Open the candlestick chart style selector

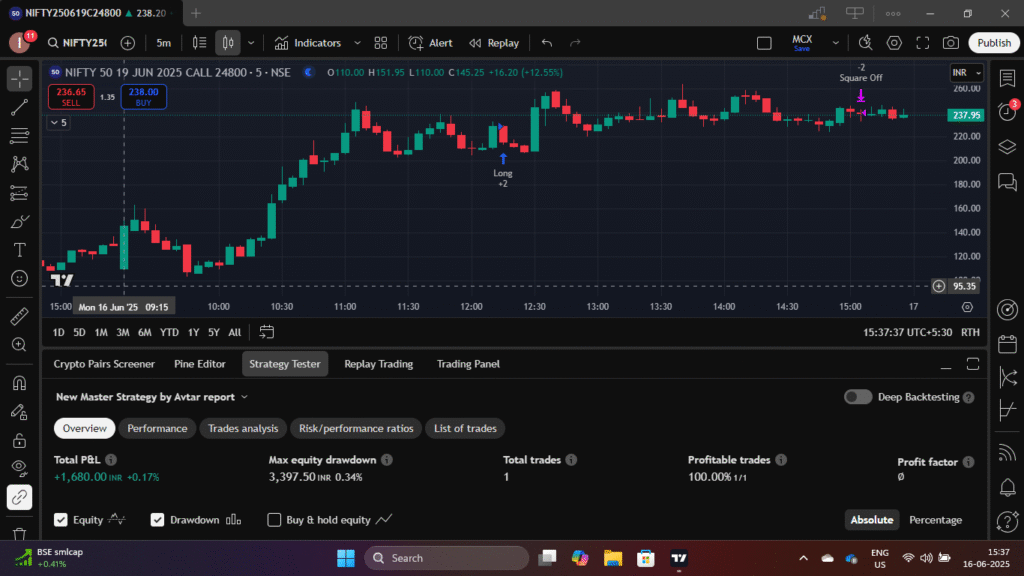[x=228, y=43]
